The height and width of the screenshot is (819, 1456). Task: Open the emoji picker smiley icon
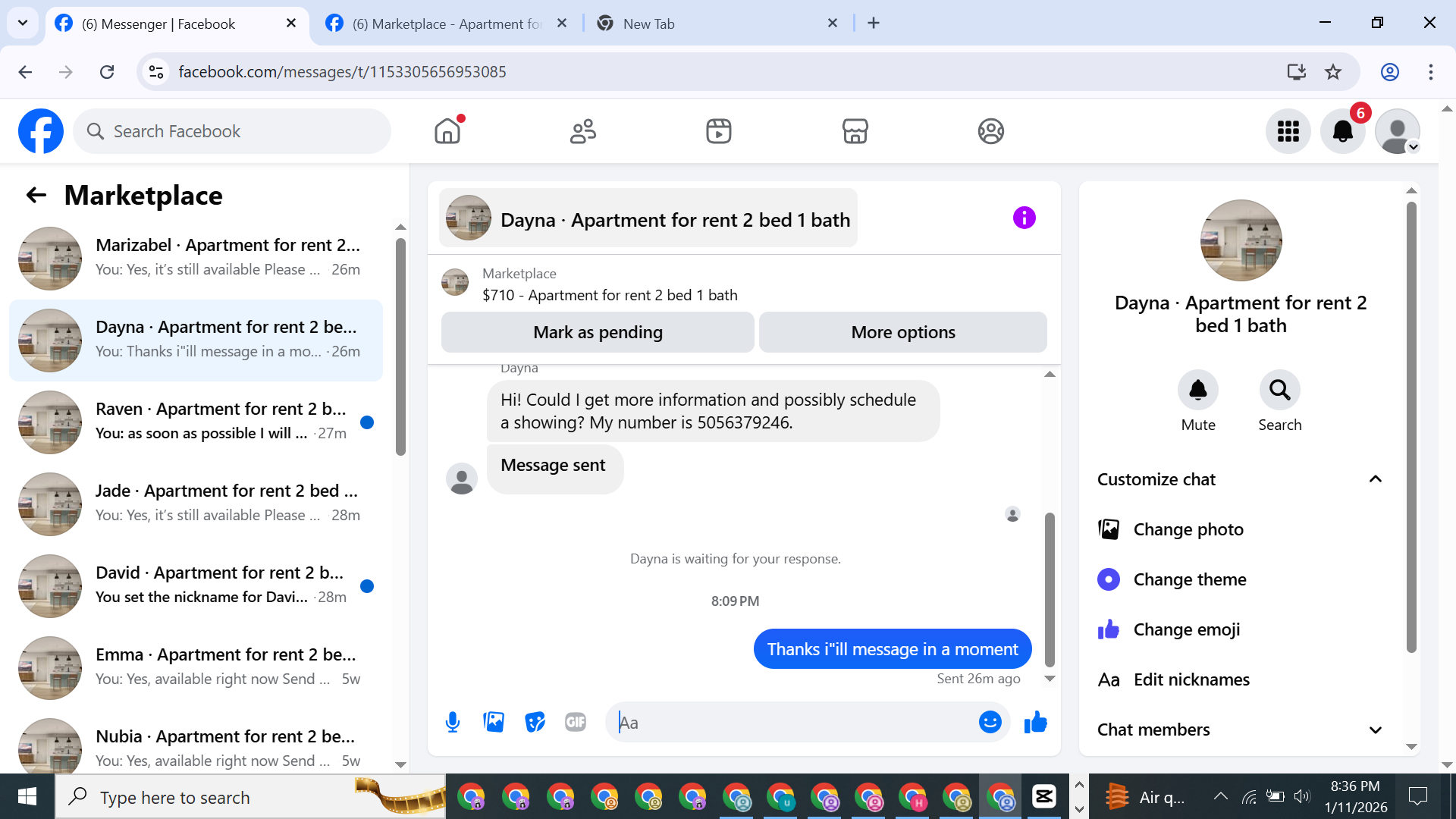(x=990, y=722)
